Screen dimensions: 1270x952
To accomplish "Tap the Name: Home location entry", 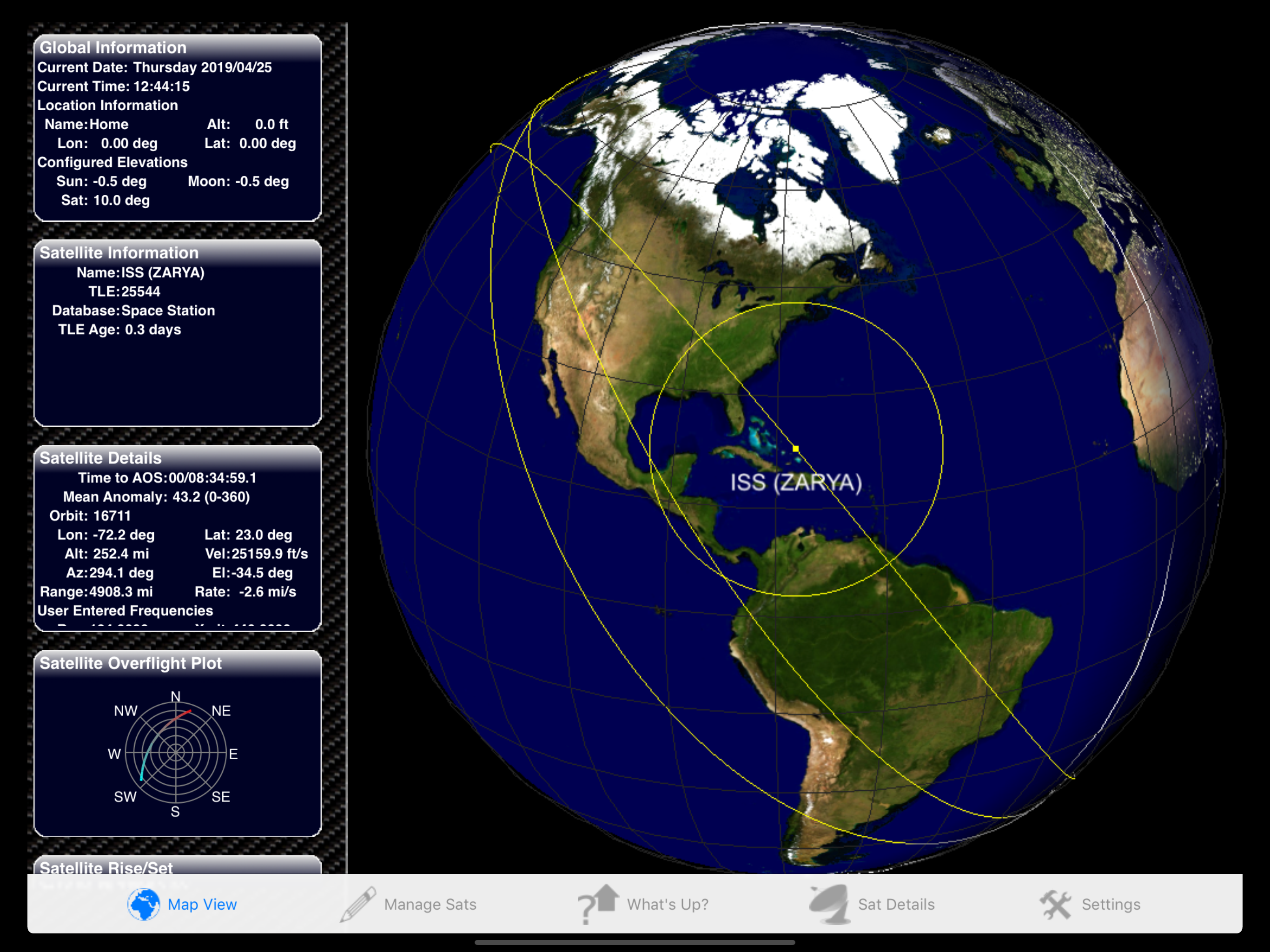I will click(x=86, y=125).
